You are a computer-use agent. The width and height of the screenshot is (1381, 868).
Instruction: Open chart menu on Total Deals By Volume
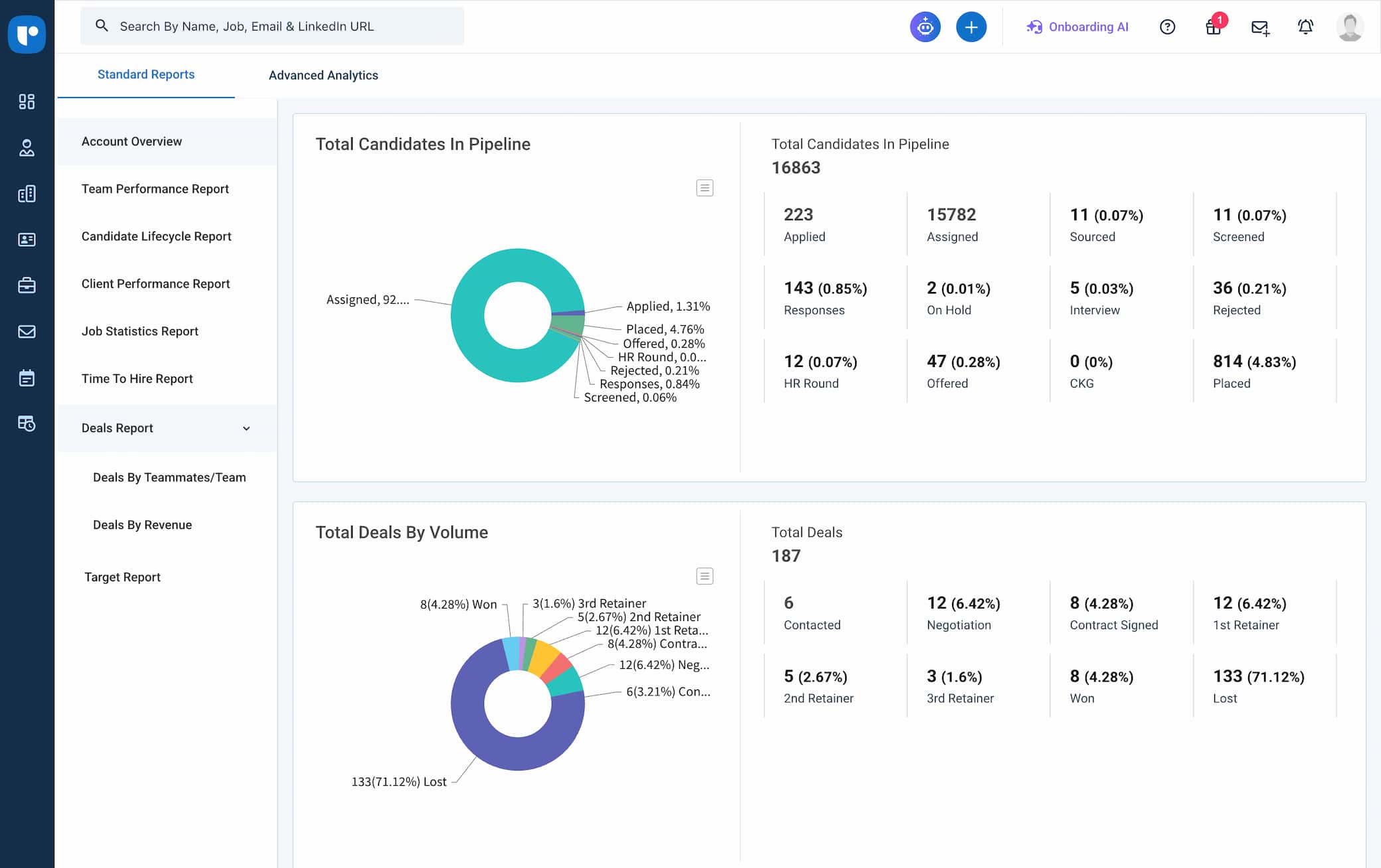click(704, 576)
